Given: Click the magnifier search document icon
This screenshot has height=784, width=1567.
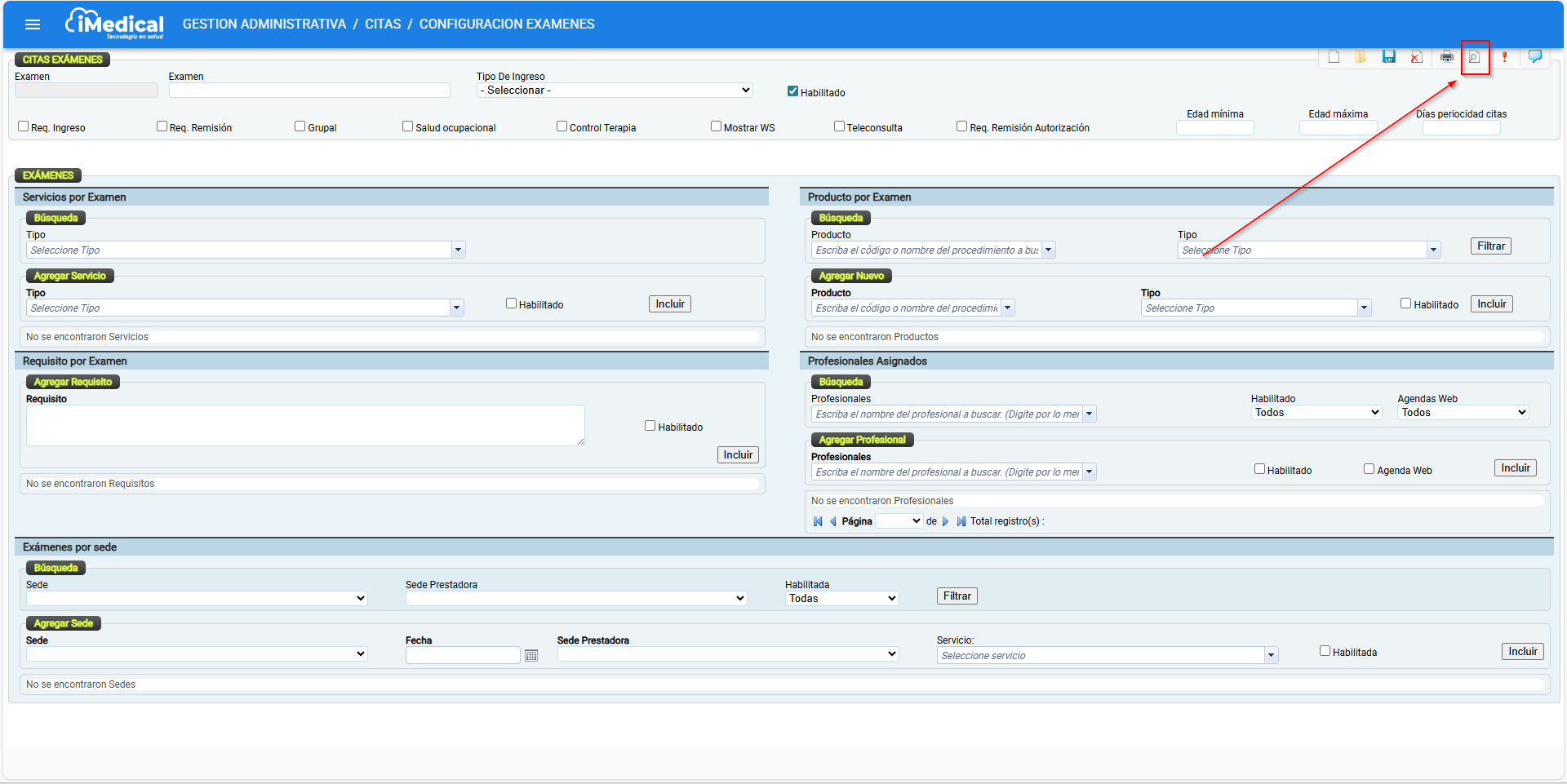Looking at the screenshot, I should [x=1474, y=57].
